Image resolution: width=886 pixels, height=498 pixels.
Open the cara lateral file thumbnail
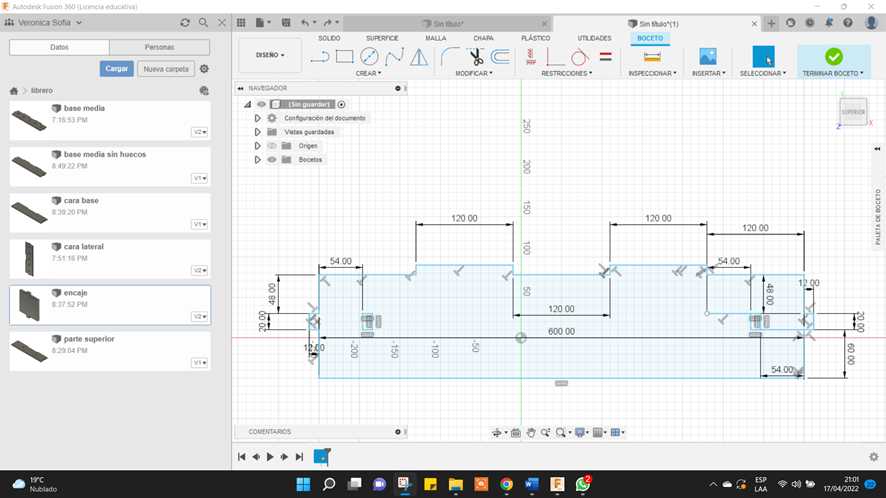pyautogui.click(x=29, y=258)
